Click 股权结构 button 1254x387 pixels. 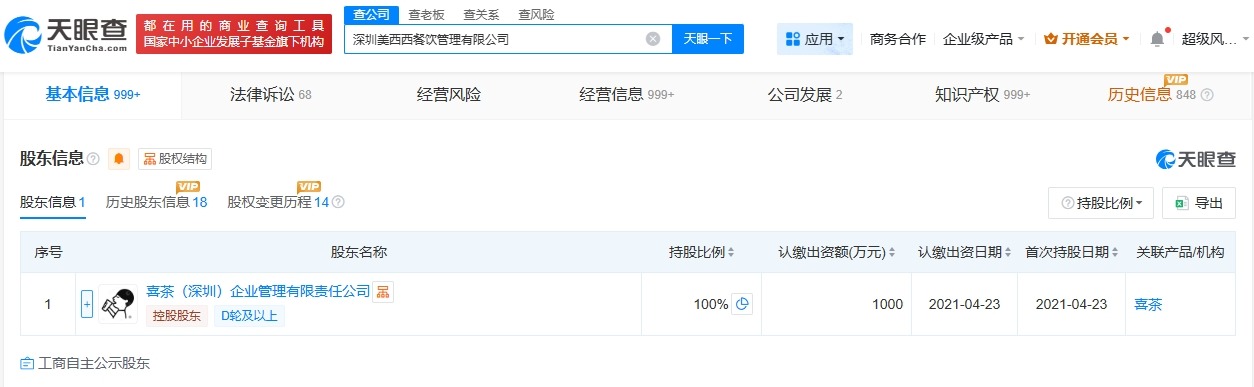175,159
